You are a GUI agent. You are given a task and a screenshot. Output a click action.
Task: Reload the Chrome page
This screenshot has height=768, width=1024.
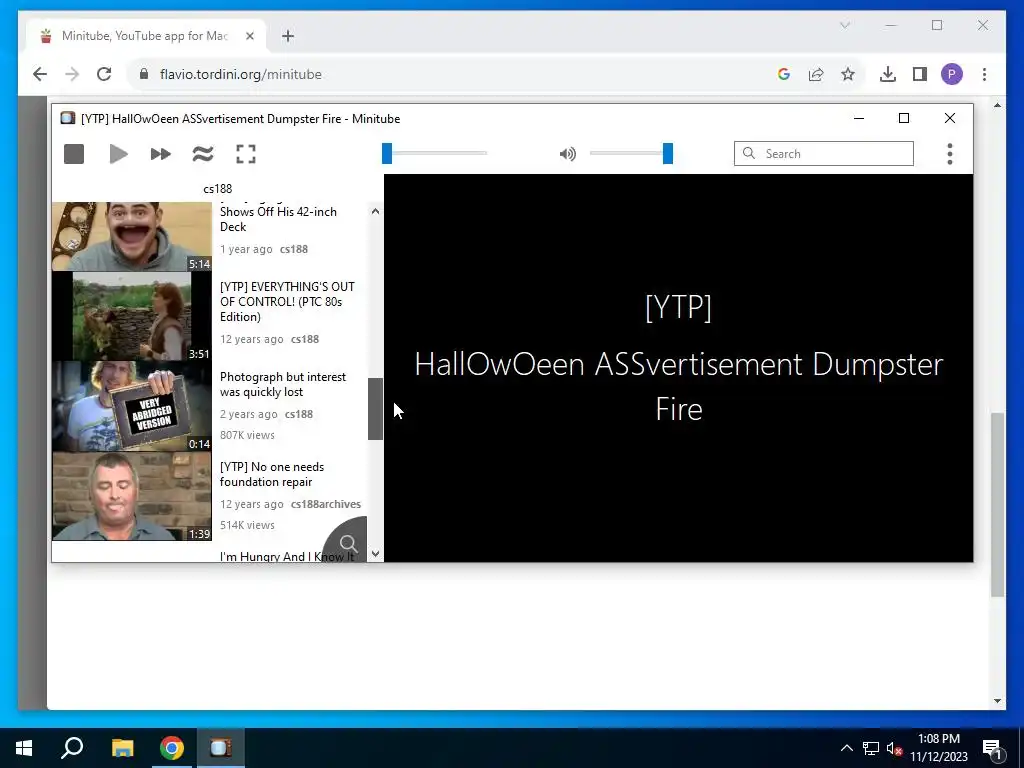(x=104, y=74)
